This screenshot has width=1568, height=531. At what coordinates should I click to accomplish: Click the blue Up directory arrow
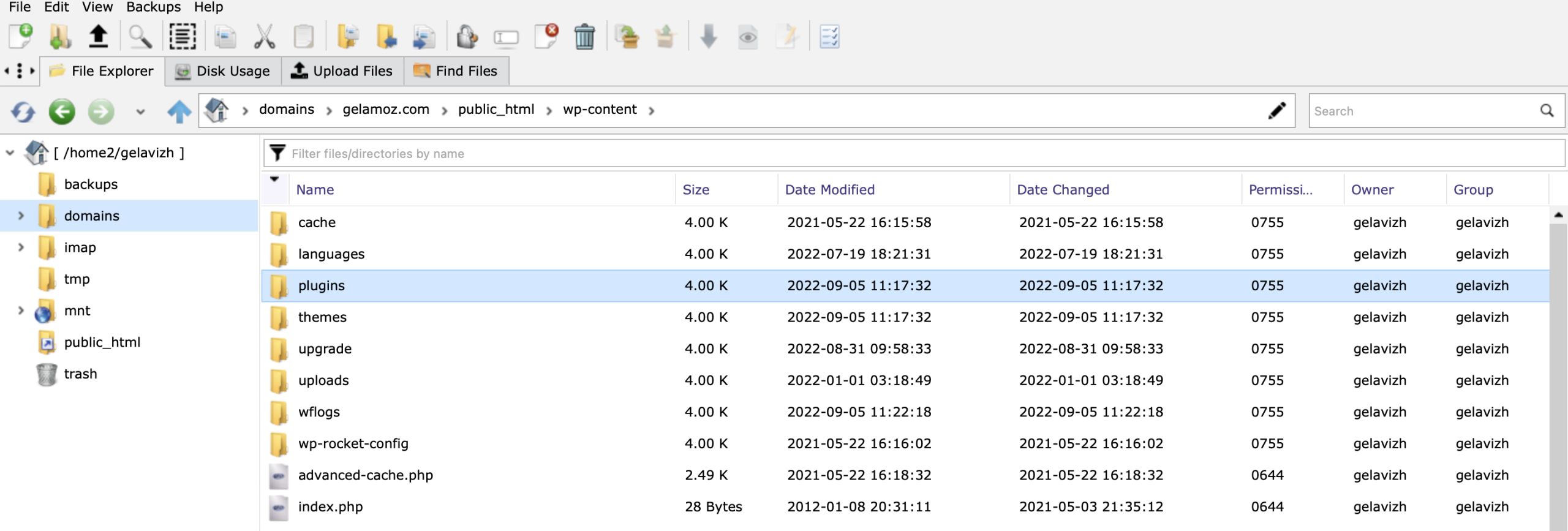(x=179, y=111)
